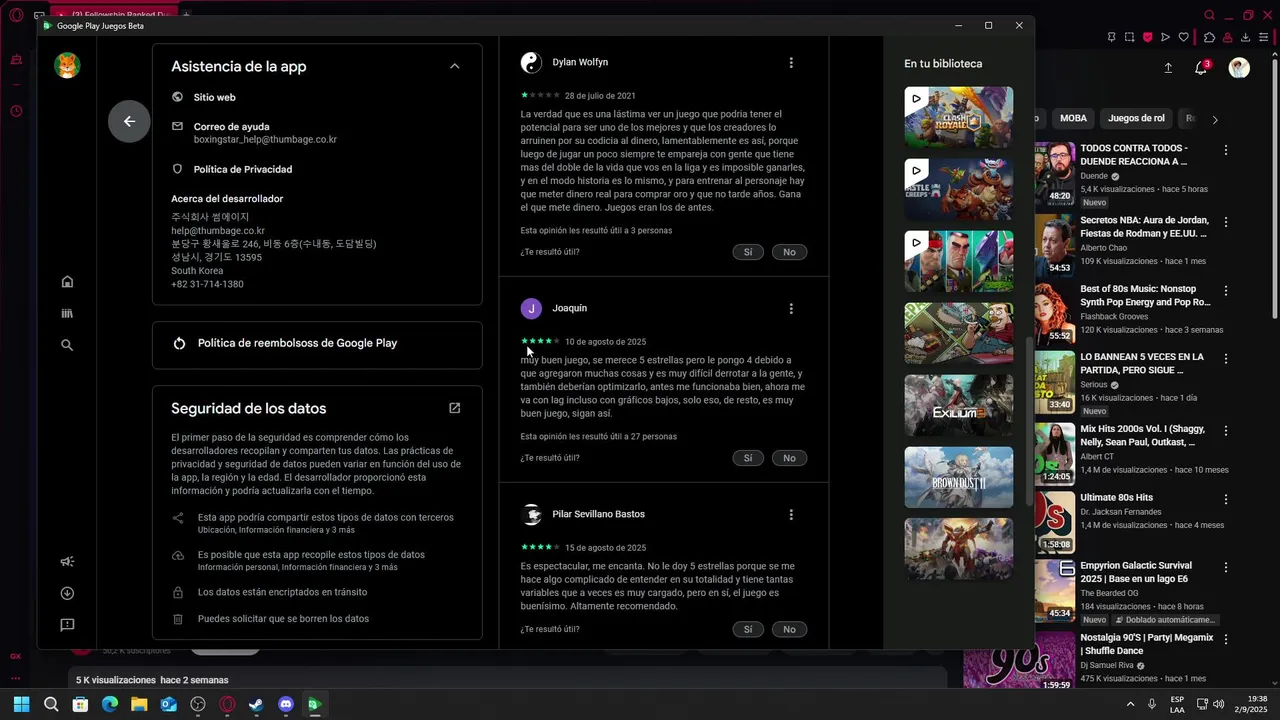Screen dimensions: 1280x720
Task: Open more options for Joaquin's review
Action: (x=791, y=308)
